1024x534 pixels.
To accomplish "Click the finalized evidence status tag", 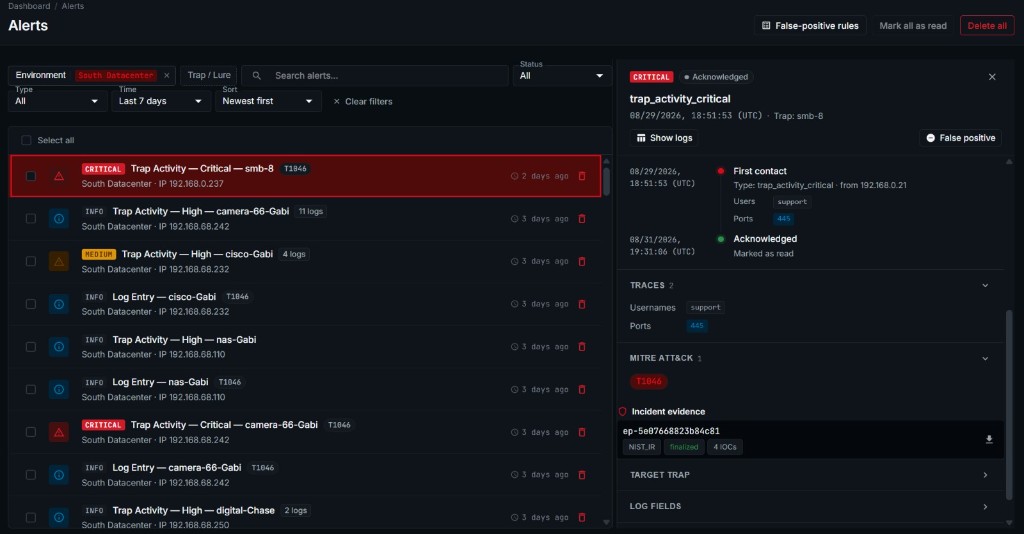I will click(684, 447).
